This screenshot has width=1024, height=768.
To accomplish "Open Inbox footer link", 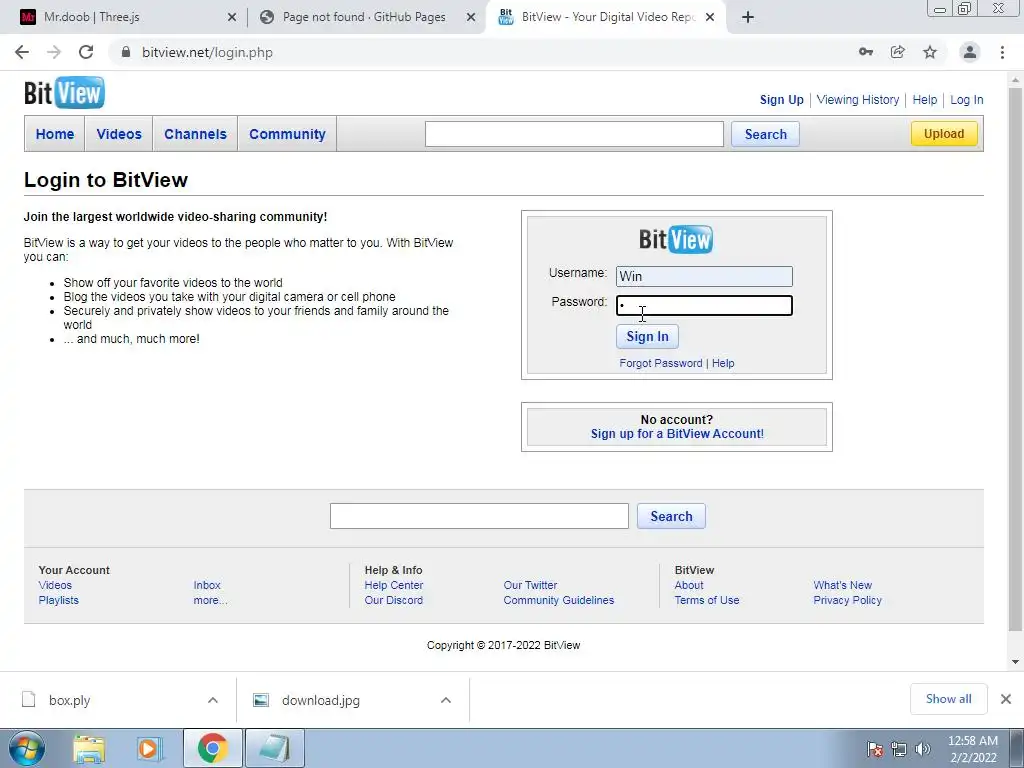I will tap(207, 585).
